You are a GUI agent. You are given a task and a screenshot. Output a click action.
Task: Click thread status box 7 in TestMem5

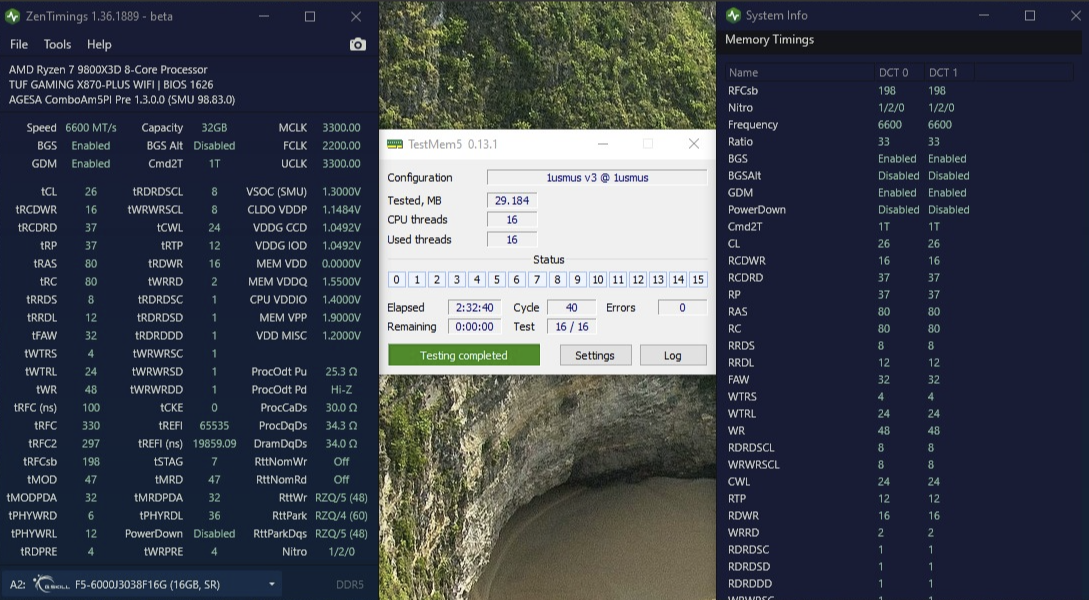coord(537,279)
